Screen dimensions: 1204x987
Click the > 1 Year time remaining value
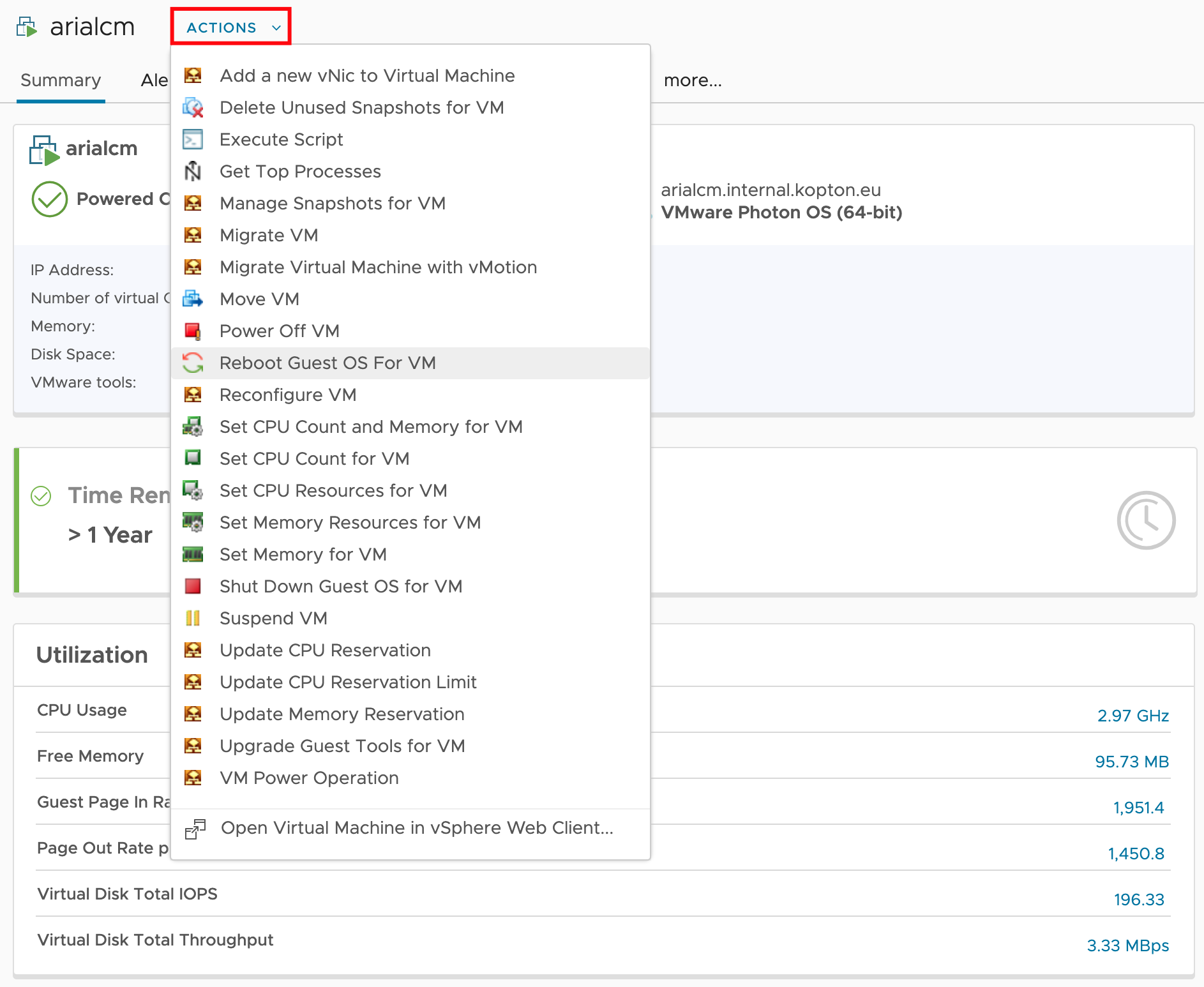click(x=110, y=535)
